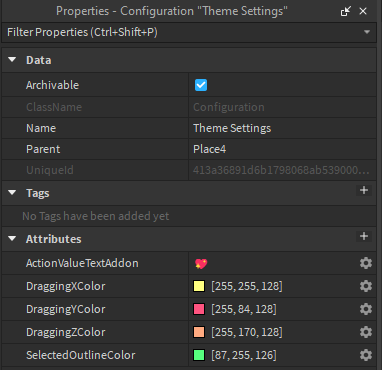Click the [255, 84, 128] color value
Image resolution: width=382 pixels, height=370 pixels.
click(244, 309)
